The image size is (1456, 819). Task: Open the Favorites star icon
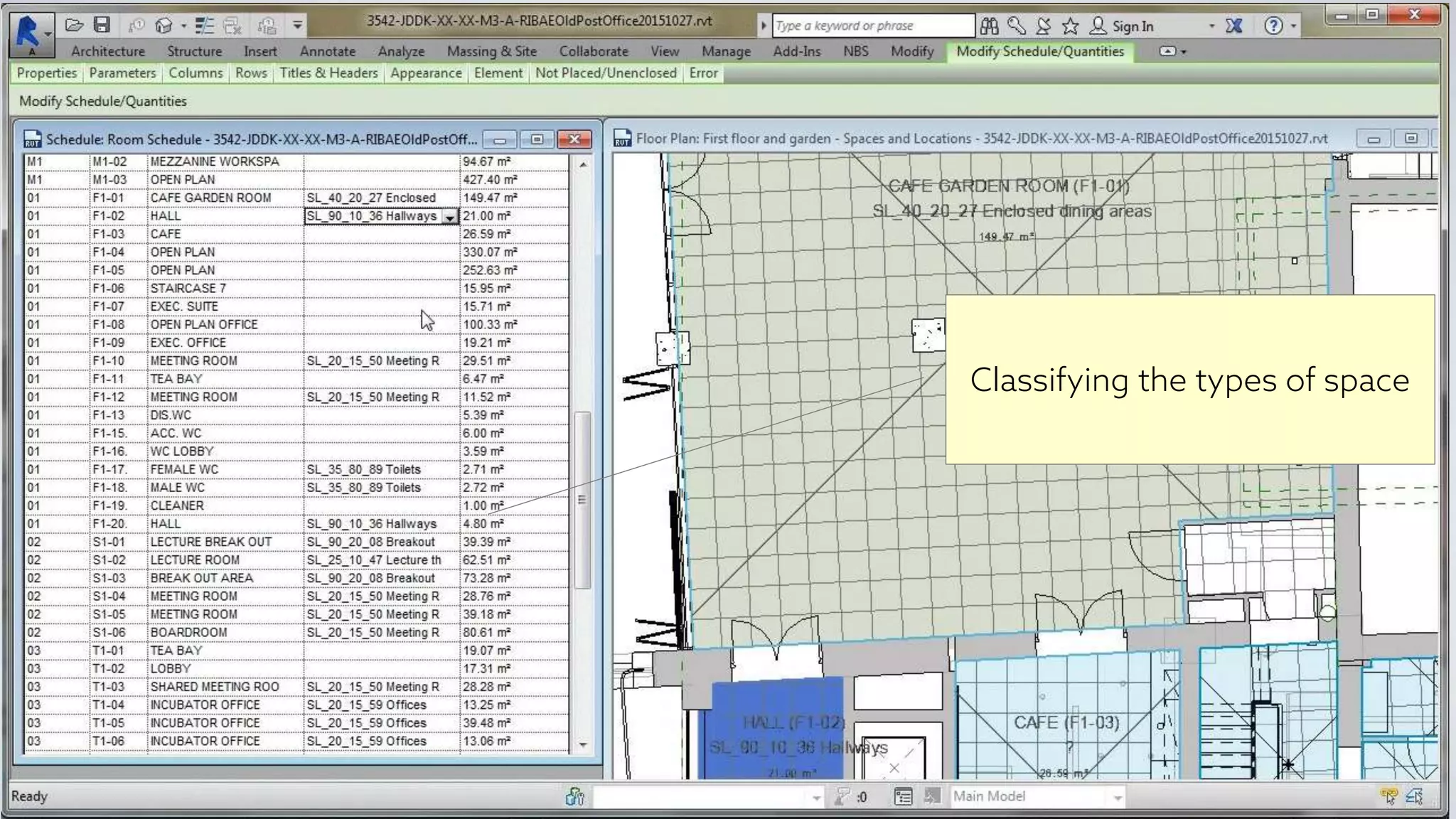pyautogui.click(x=1071, y=26)
